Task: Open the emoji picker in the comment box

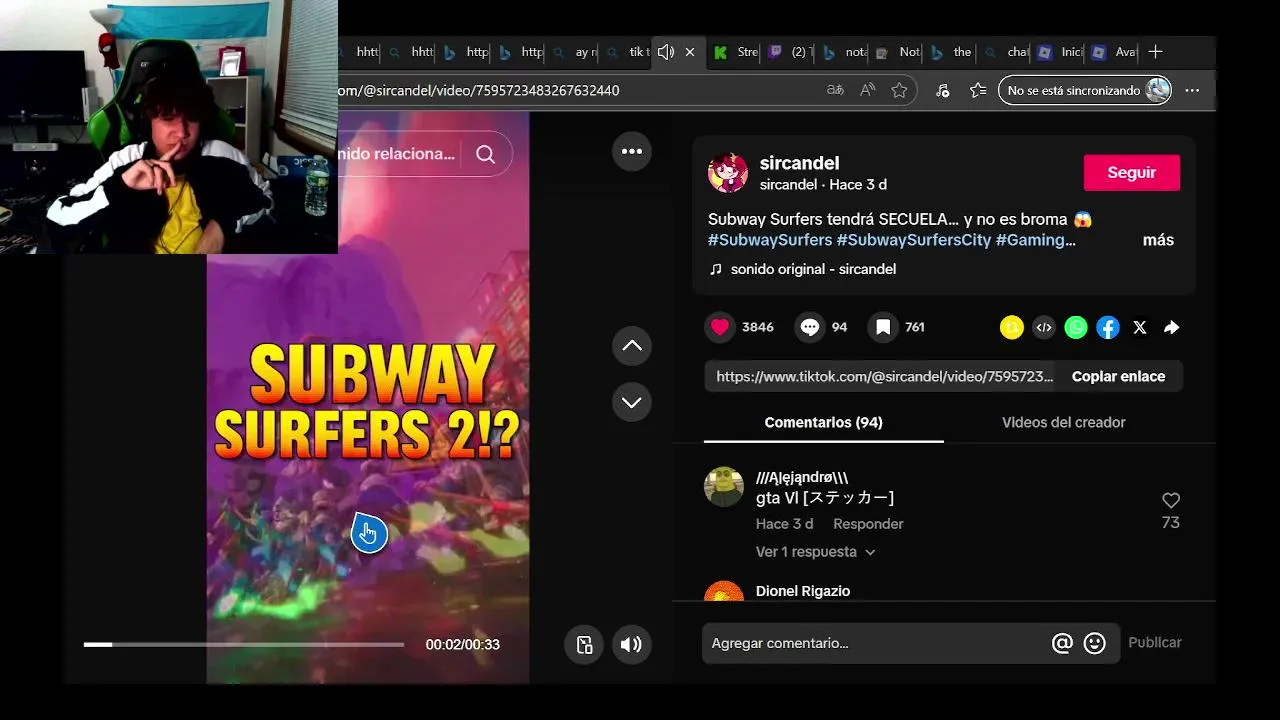Action: [1095, 643]
